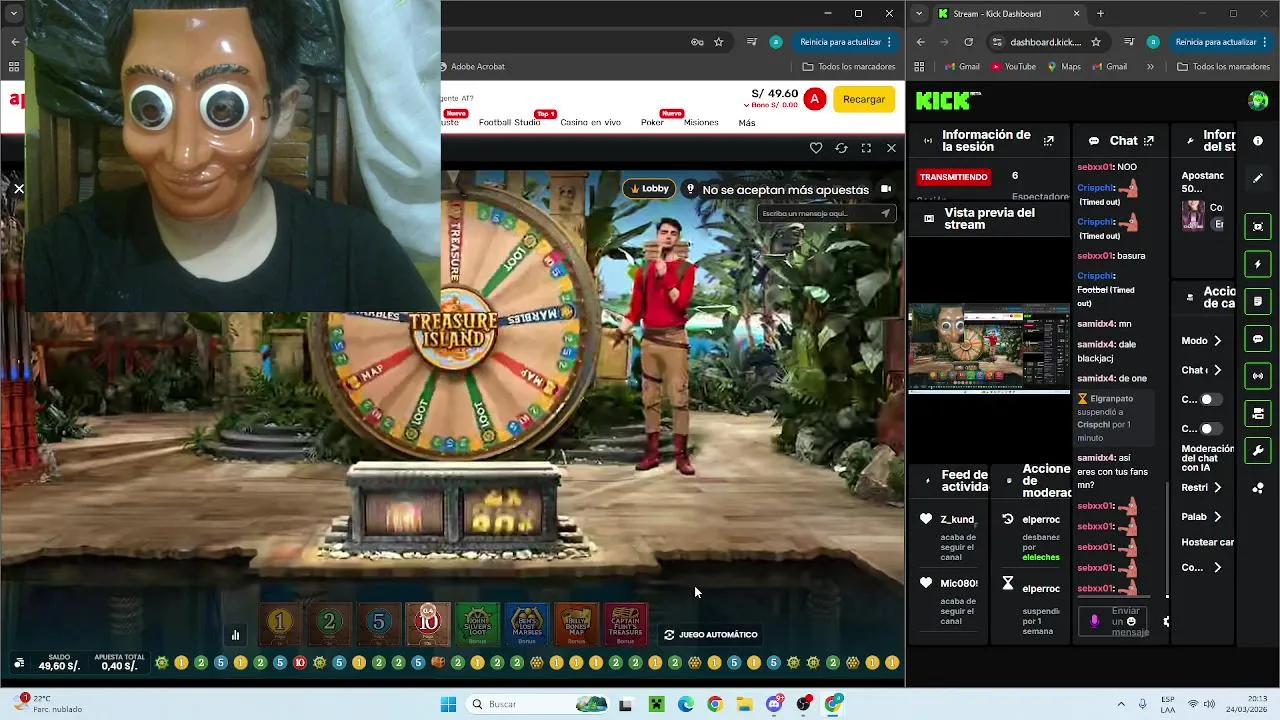Image resolution: width=1280 pixels, height=720 pixels.
Task: Open Chrome menu next to Reinicia para actualizar in Kick window
Action: pyautogui.click(x=1266, y=42)
